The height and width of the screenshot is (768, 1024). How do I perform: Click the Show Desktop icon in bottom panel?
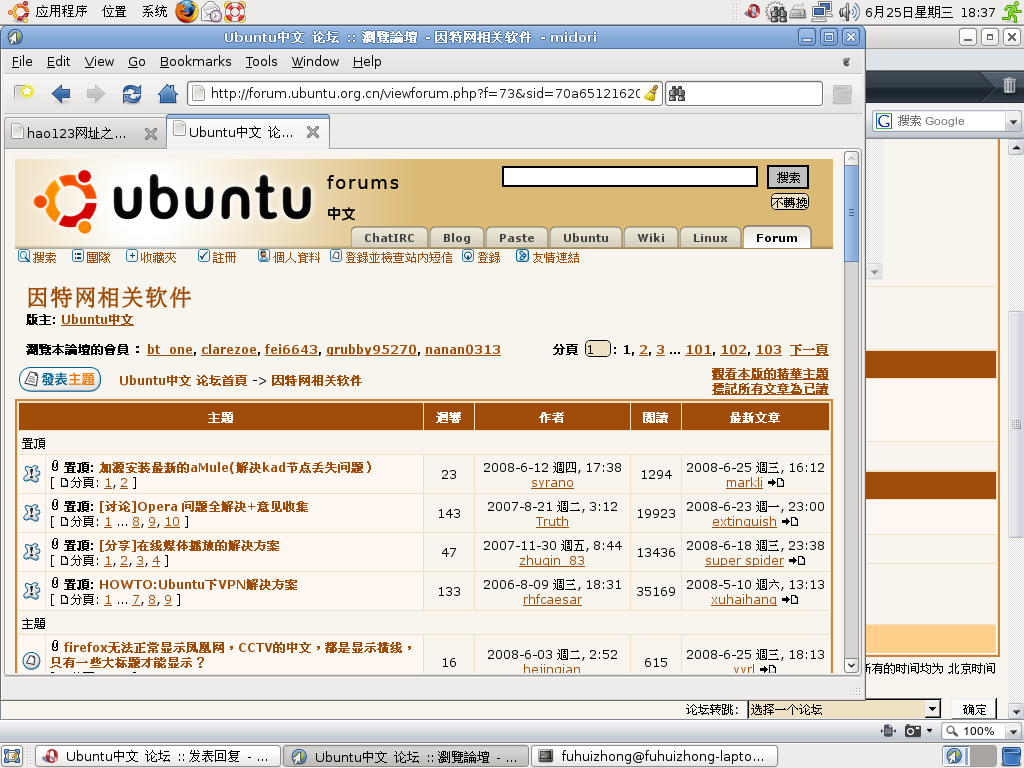tap(12, 756)
